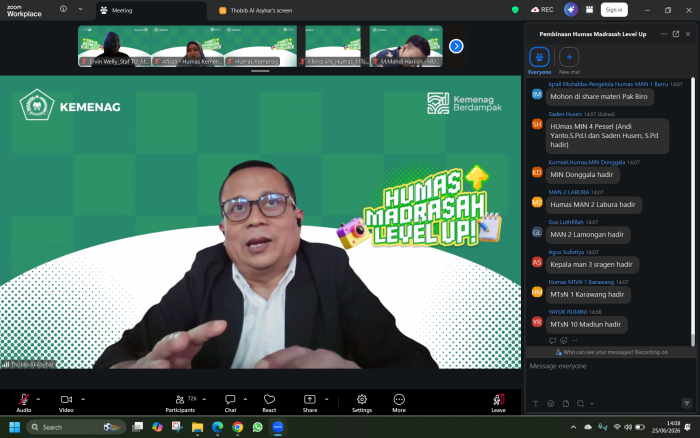The image size is (700, 438).
Task: Click the green encryption shield icon
Action: [515, 9]
